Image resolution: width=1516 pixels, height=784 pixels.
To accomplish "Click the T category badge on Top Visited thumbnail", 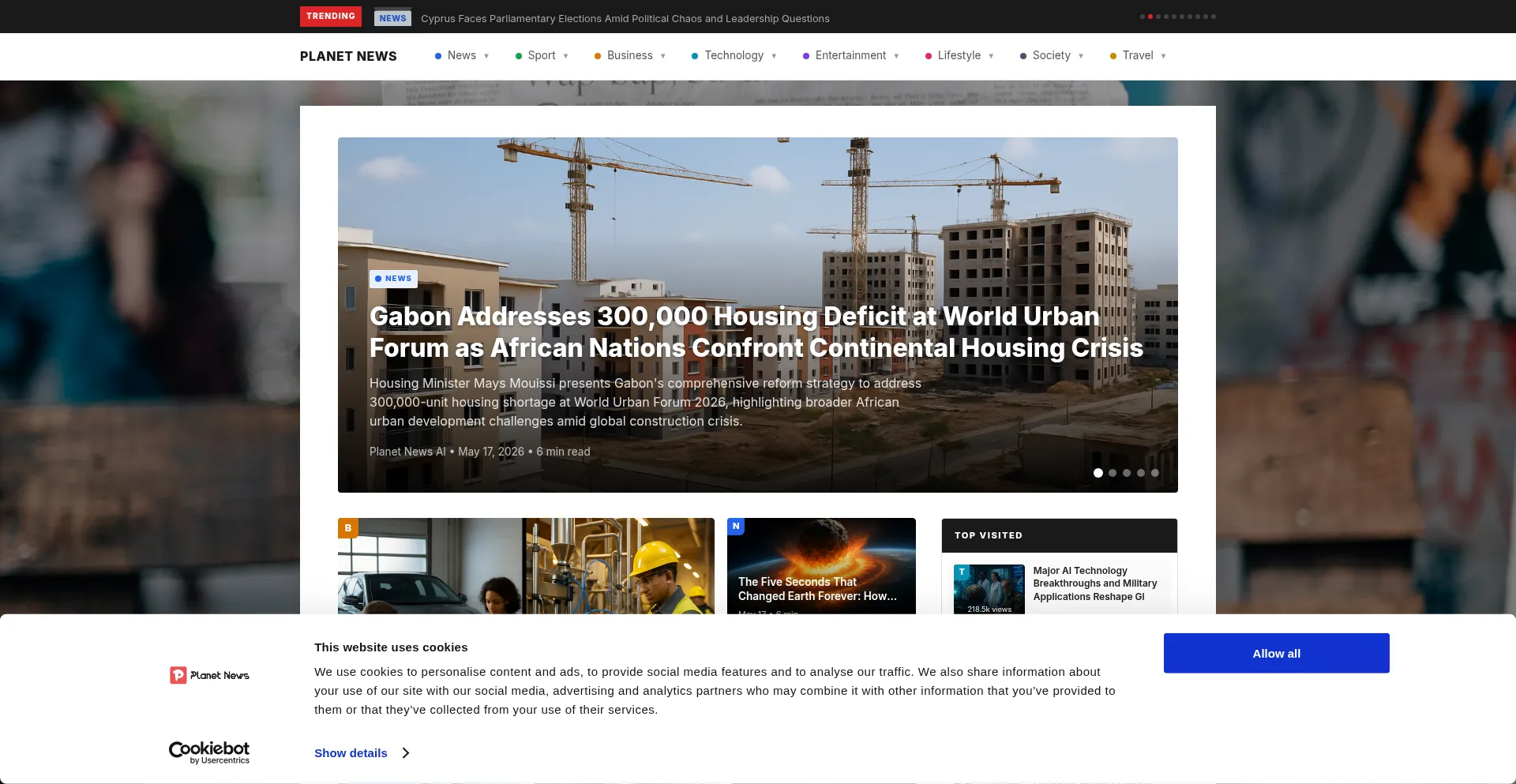I will point(962,572).
